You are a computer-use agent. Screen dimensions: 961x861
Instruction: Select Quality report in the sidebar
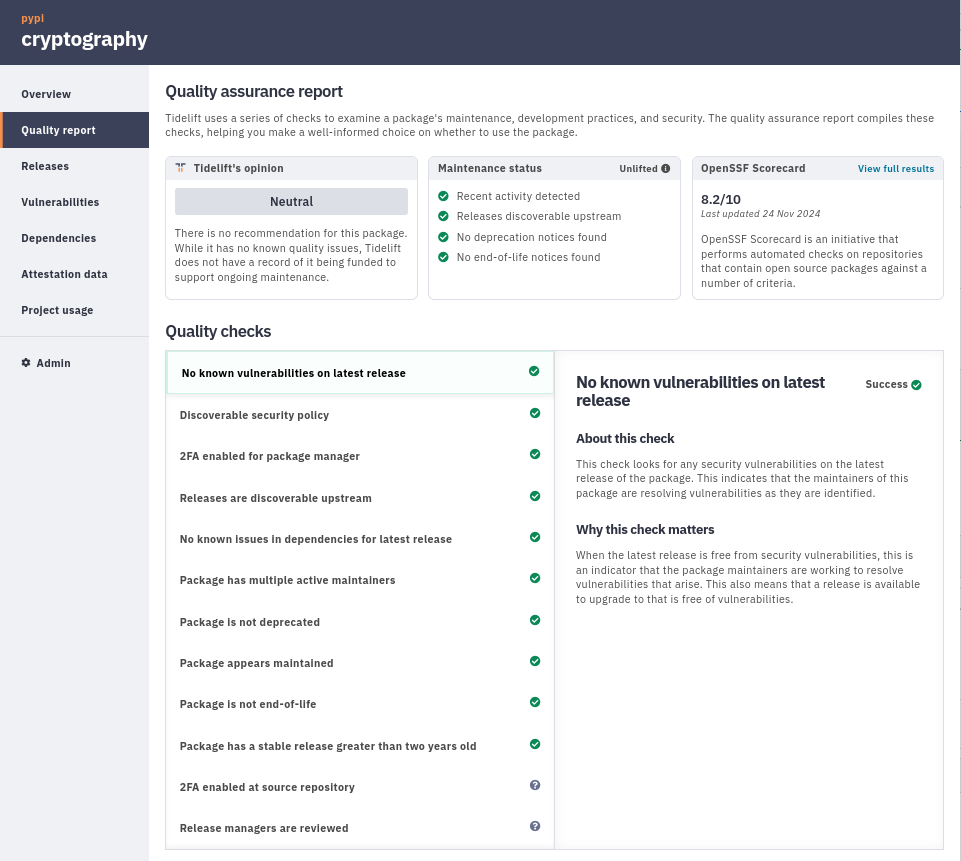(75, 130)
